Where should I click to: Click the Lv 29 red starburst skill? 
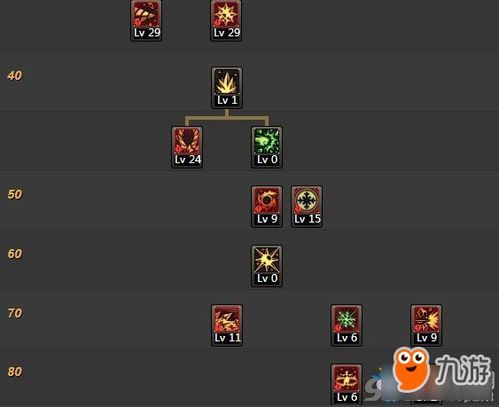coord(226,20)
